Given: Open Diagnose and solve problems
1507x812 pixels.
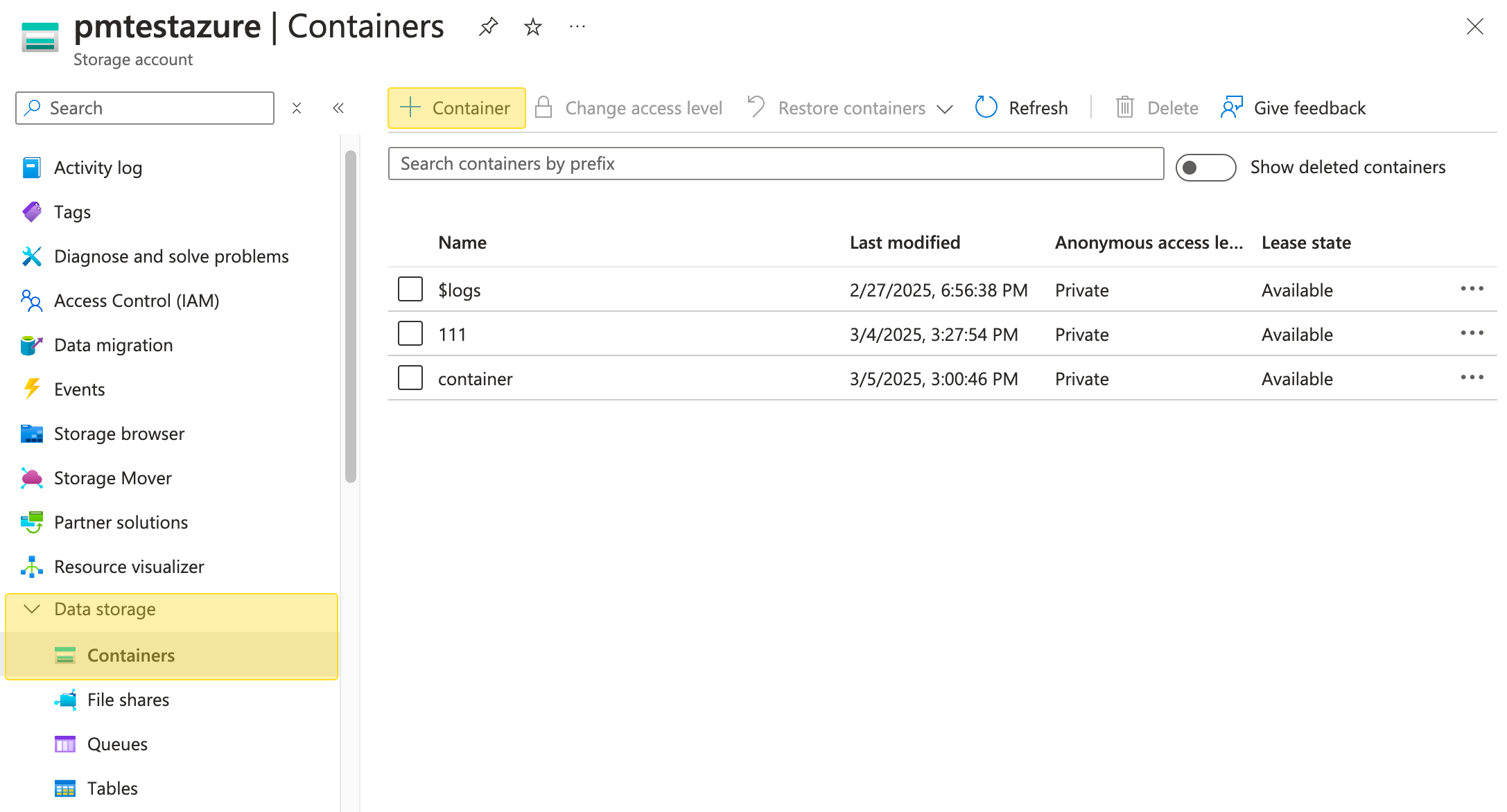Looking at the screenshot, I should pos(171,256).
